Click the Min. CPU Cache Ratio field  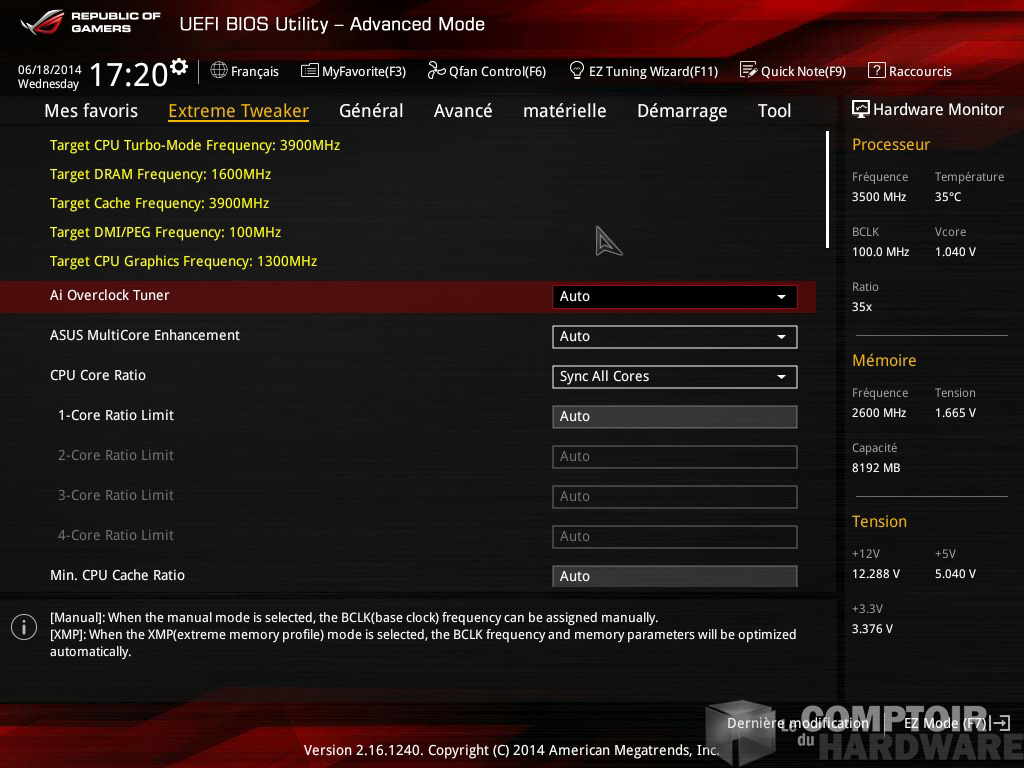[x=675, y=576]
